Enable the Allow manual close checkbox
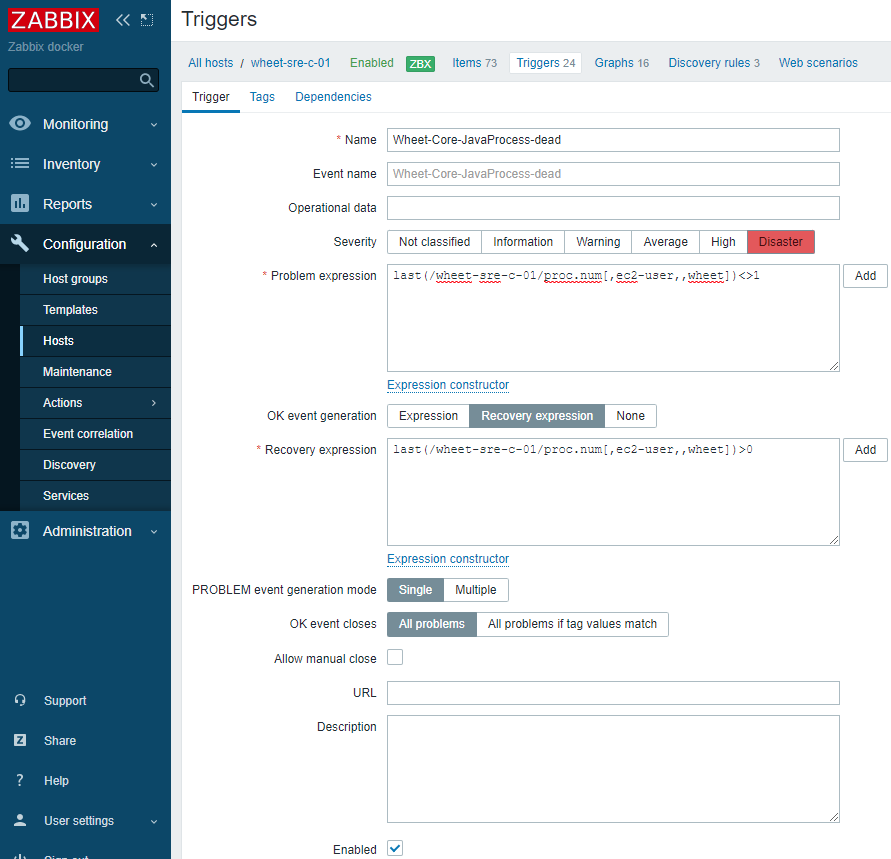The height and width of the screenshot is (859, 891). click(x=394, y=657)
